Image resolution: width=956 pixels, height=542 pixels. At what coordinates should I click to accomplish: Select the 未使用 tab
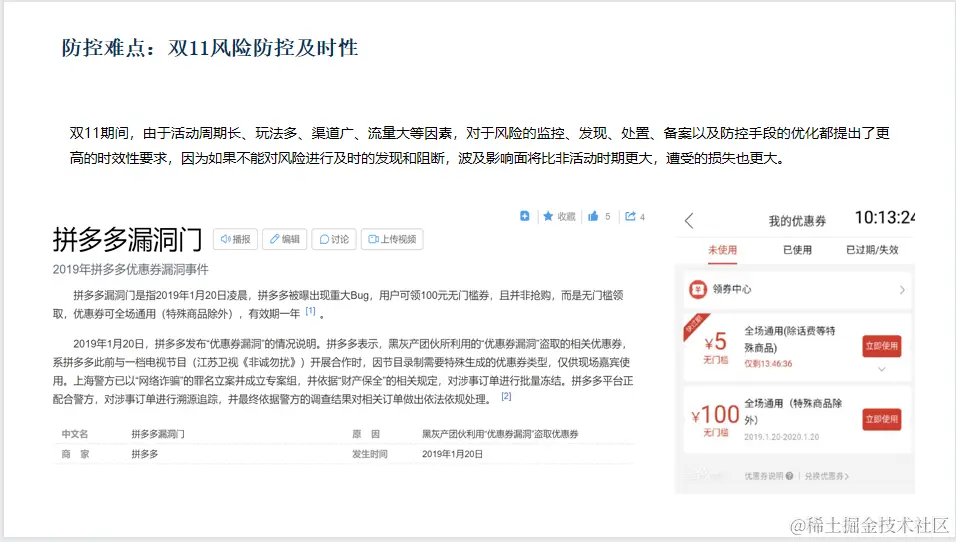[722, 250]
